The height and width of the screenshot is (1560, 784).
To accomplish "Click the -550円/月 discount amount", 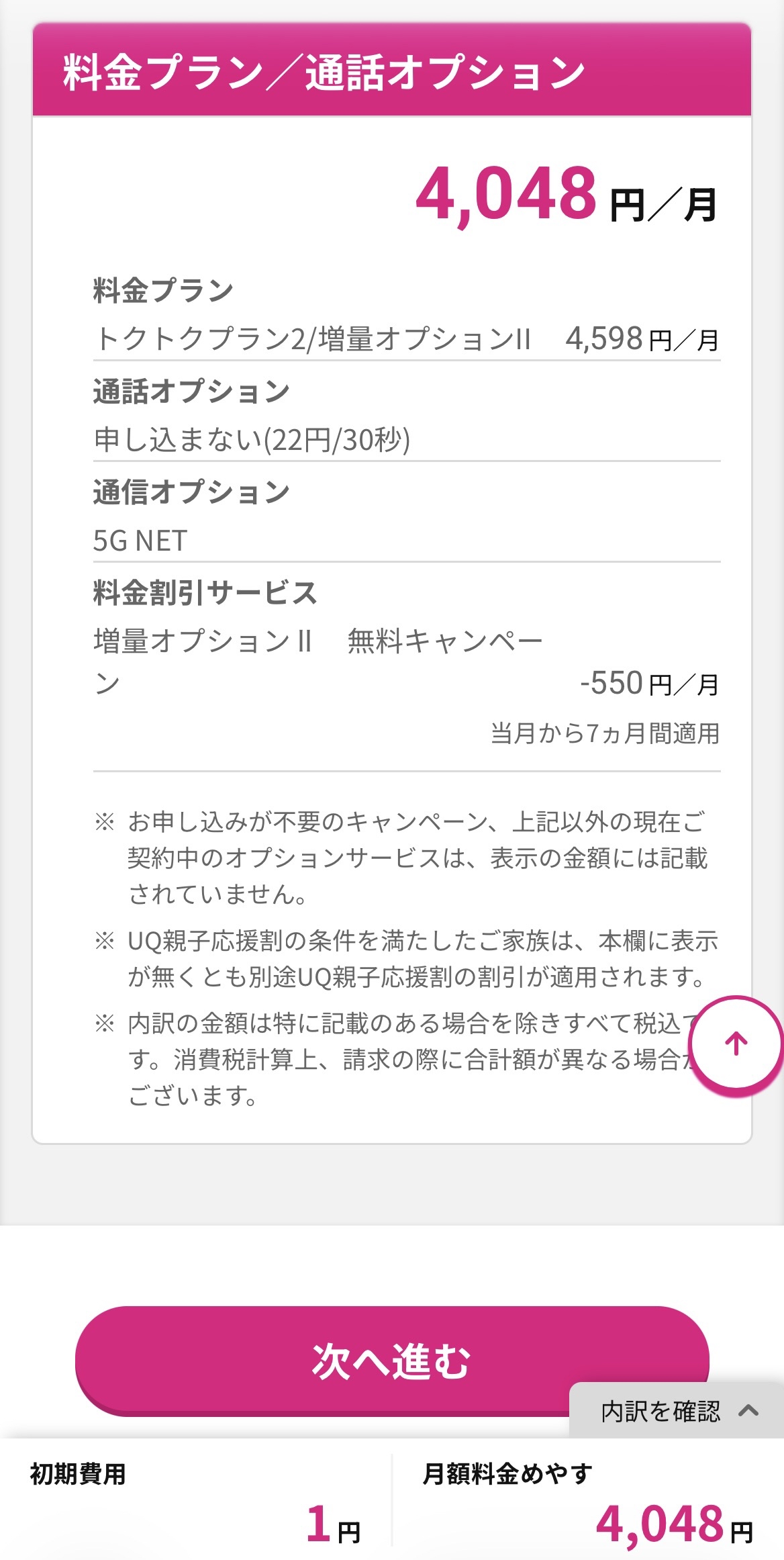I will [x=649, y=684].
